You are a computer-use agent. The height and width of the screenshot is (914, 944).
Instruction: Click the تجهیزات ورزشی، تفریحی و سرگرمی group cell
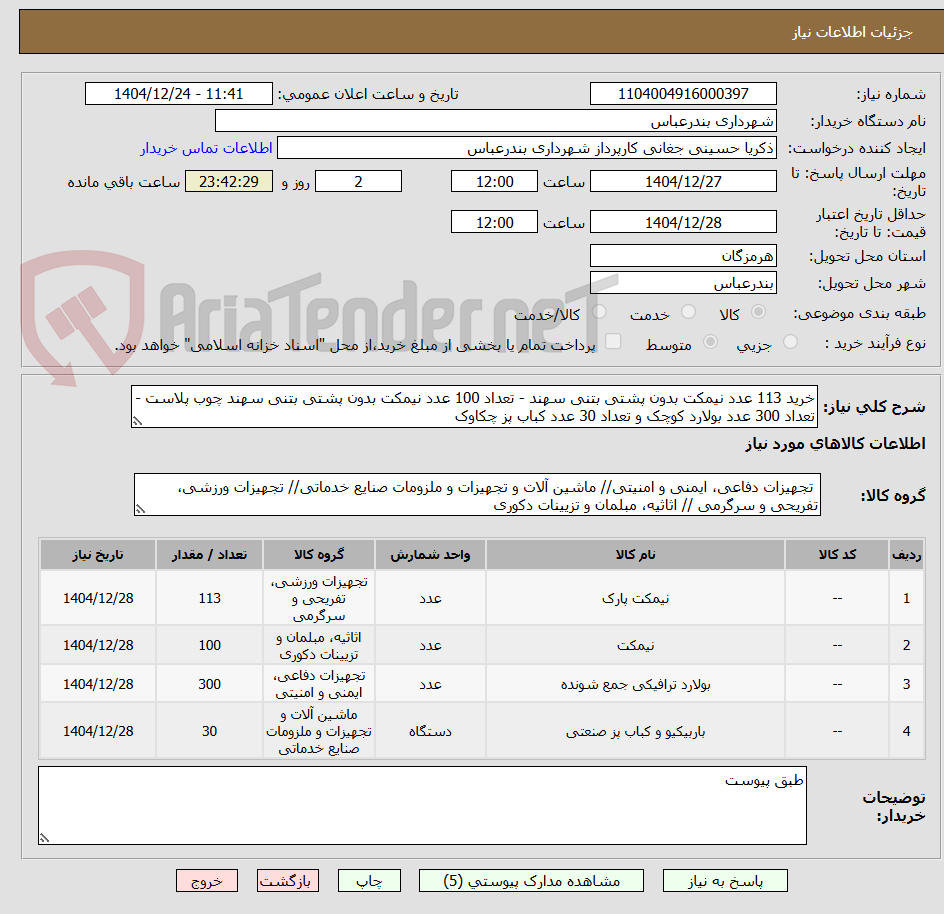tap(318, 598)
